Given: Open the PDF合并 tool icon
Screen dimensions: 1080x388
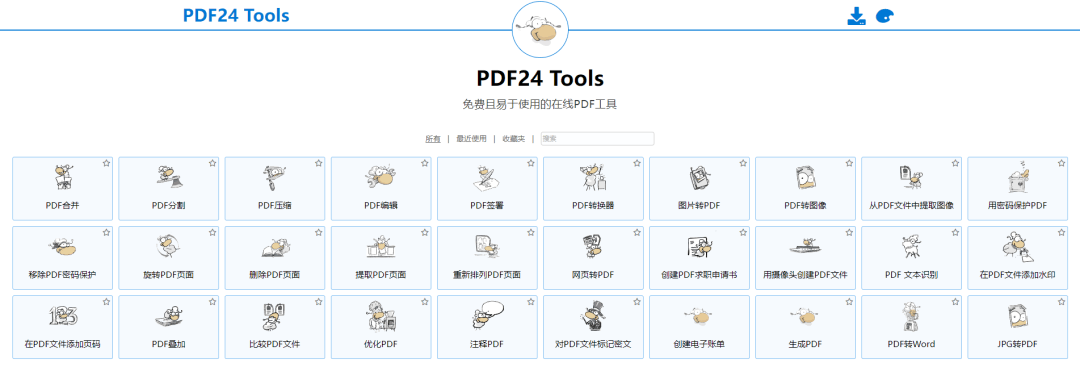Looking at the screenshot, I should (x=63, y=178).
